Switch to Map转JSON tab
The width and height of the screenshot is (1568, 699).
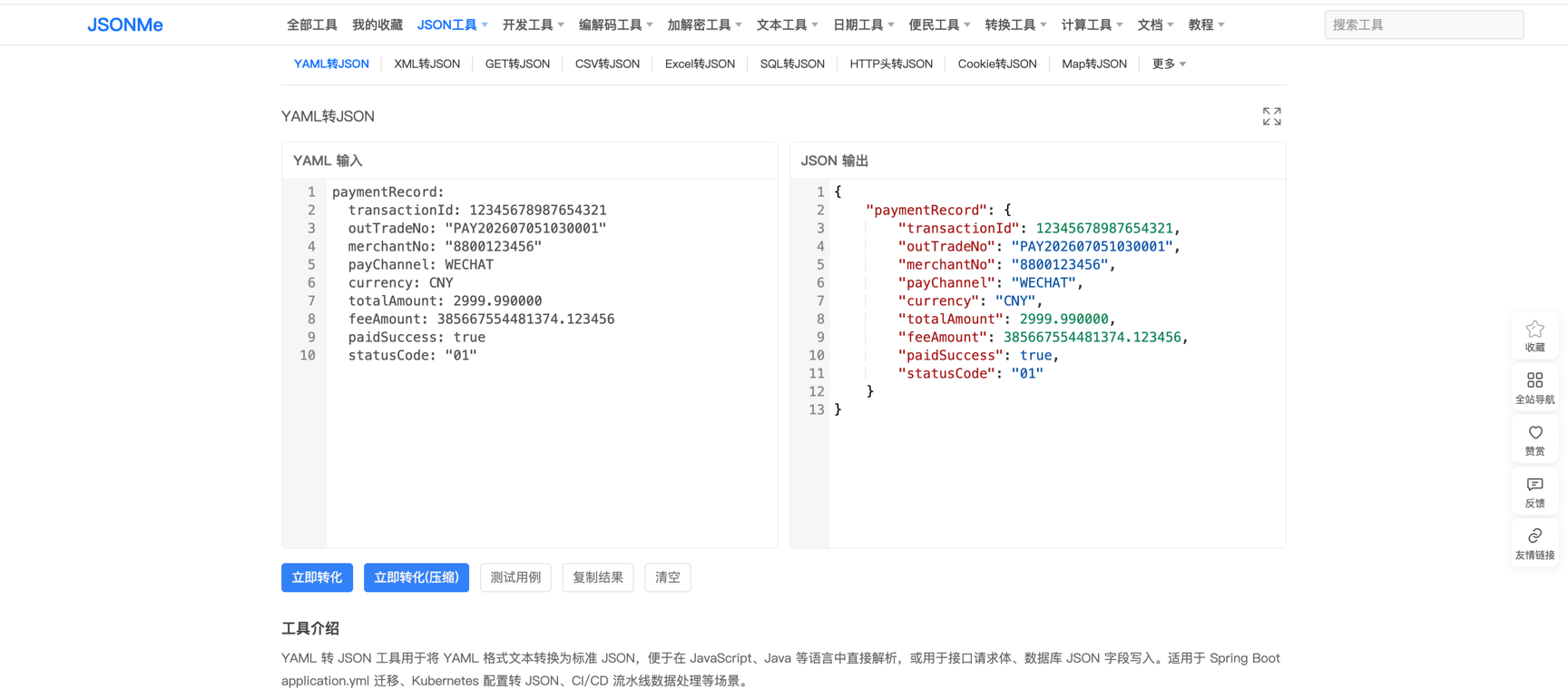pos(1094,64)
